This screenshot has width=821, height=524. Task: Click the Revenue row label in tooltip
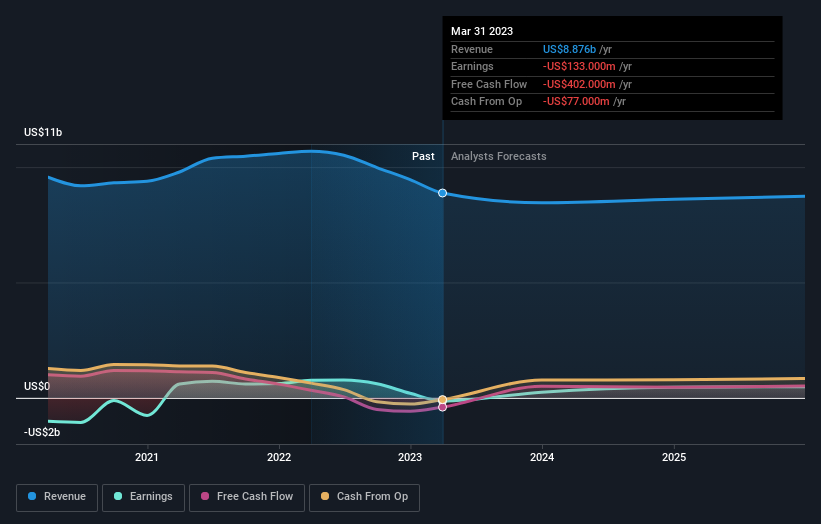(x=472, y=49)
